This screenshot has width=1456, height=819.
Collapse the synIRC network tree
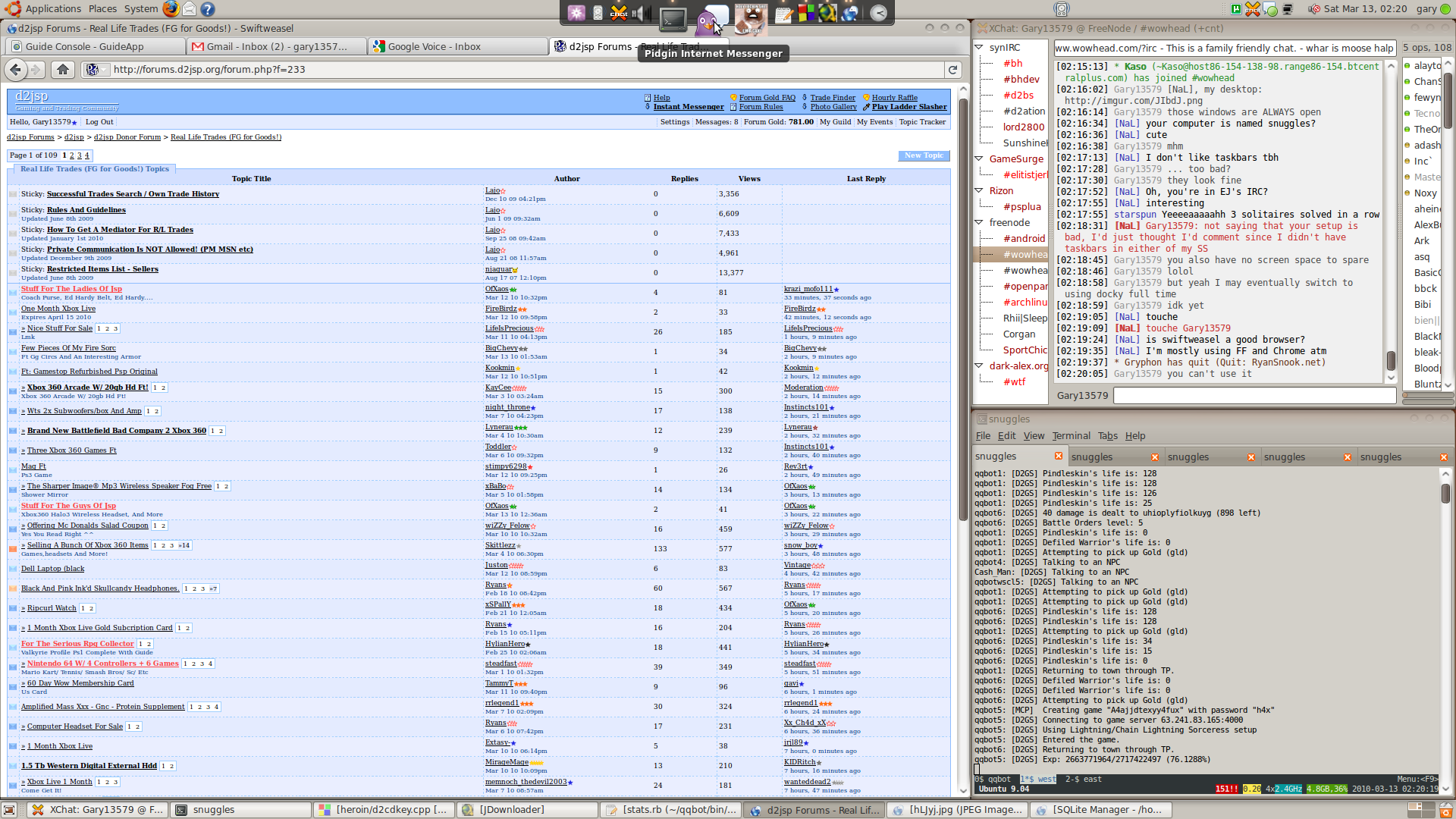click(x=979, y=48)
